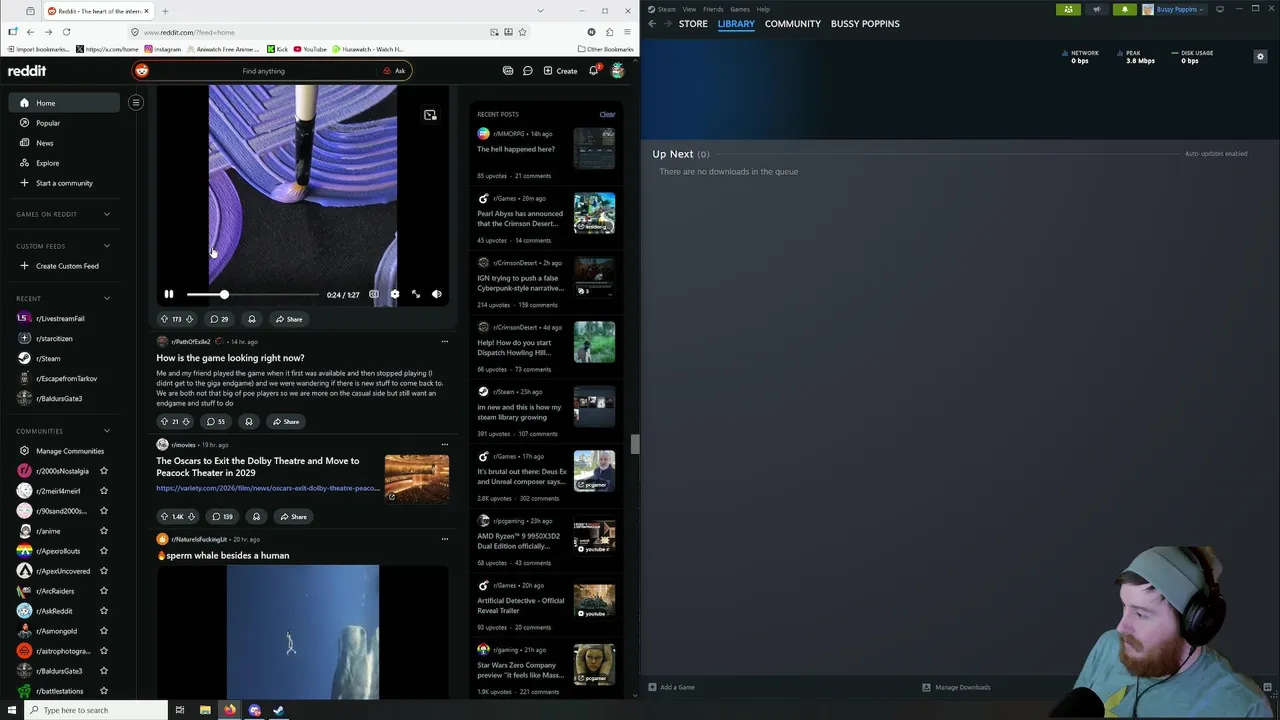The height and width of the screenshot is (720, 1280).
Task: Share the PathOfExile2 post
Action: pos(287,422)
